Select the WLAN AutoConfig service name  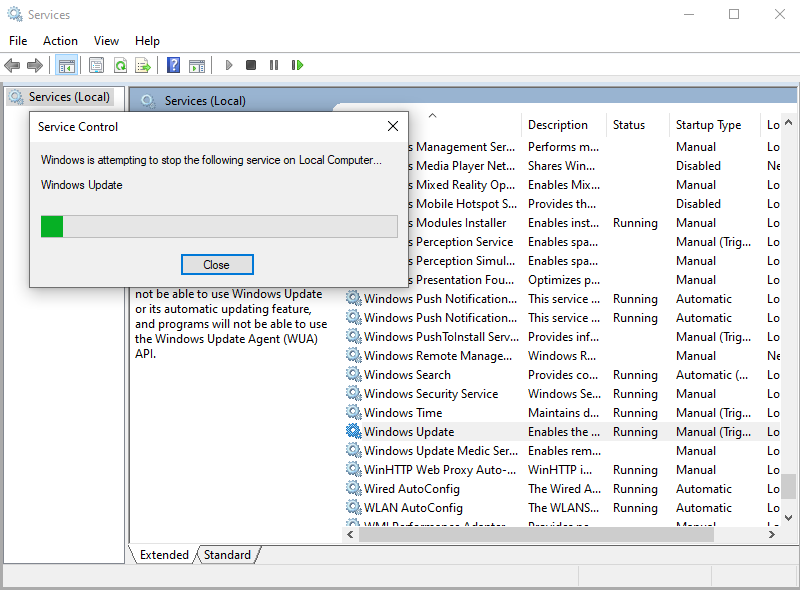(413, 507)
